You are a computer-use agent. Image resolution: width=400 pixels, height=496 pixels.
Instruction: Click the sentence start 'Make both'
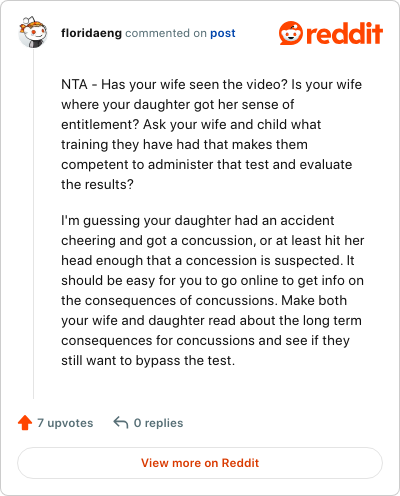(314, 300)
